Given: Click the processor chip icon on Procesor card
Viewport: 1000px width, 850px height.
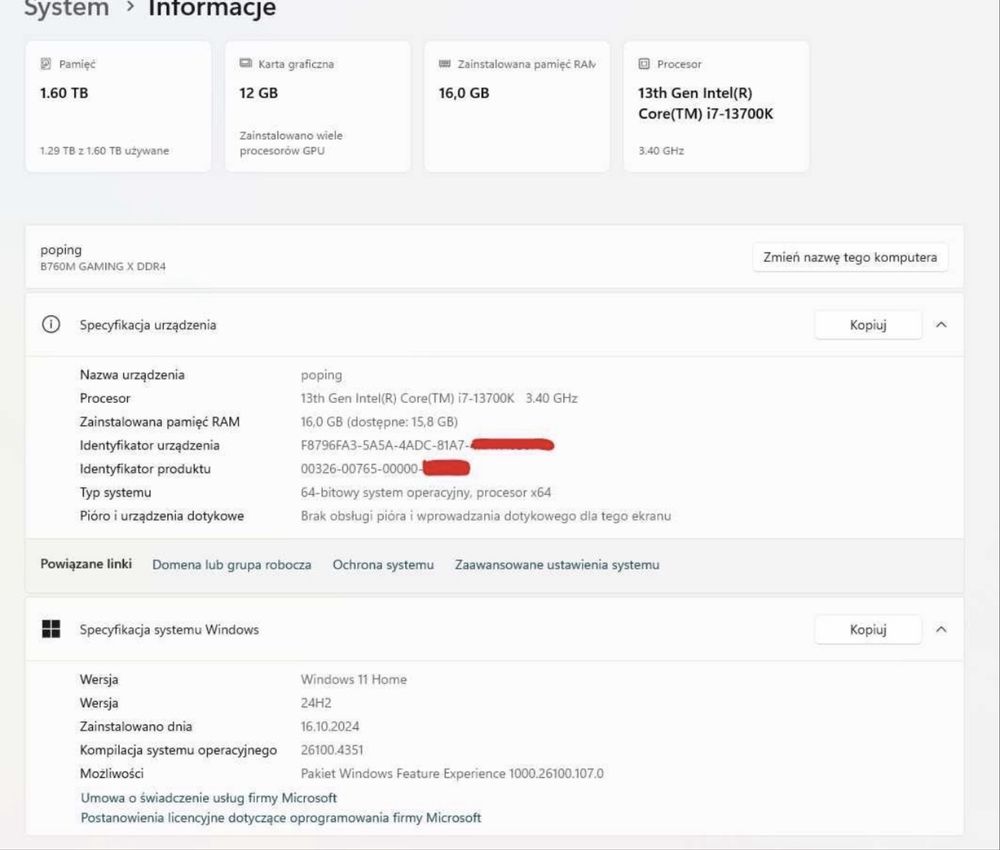Looking at the screenshot, I should [644, 64].
